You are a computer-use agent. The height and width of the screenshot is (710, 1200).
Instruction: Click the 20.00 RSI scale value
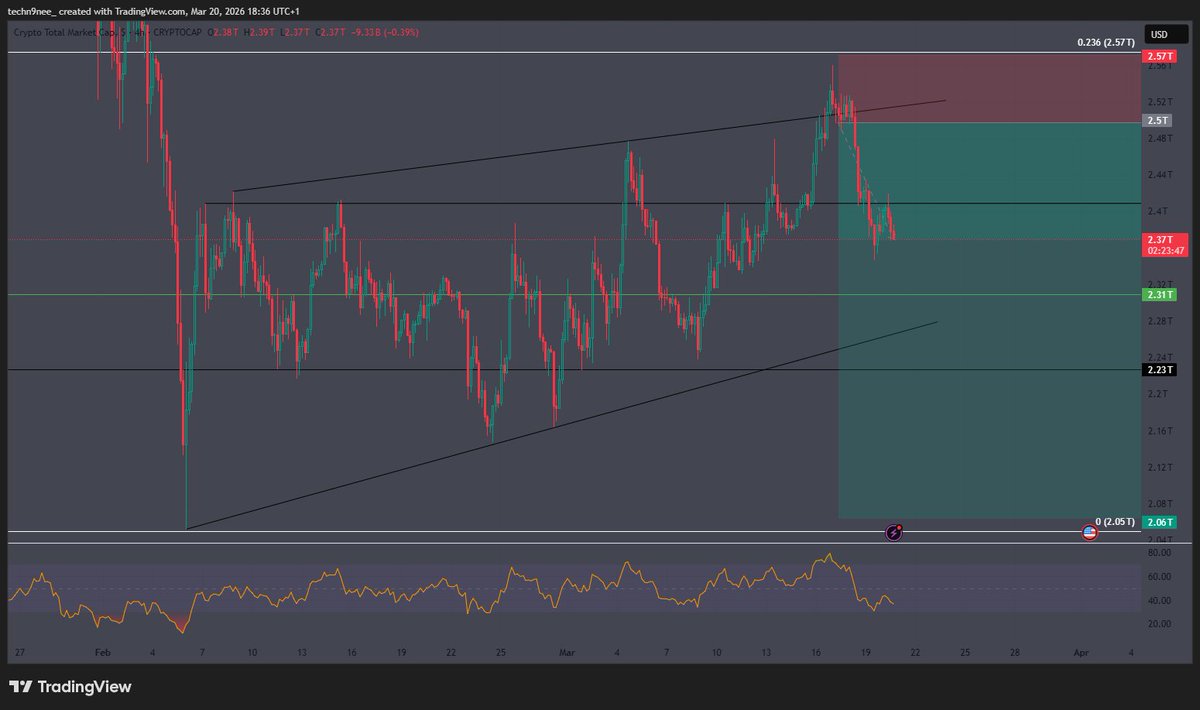tap(1159, 624)
